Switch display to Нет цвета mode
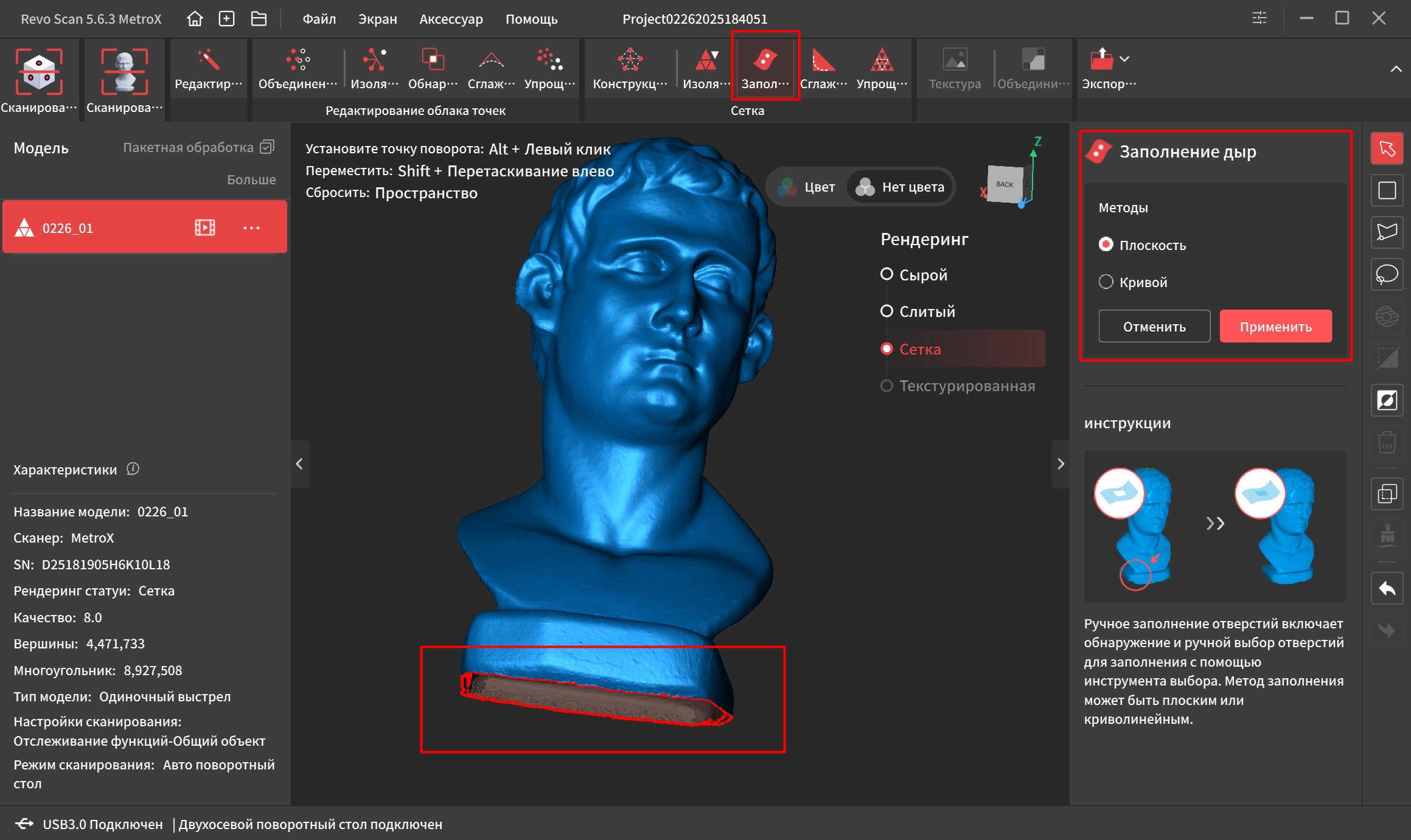Image resolution: width=1411 pixels, height=840 pixels. (x=901, y=187)
